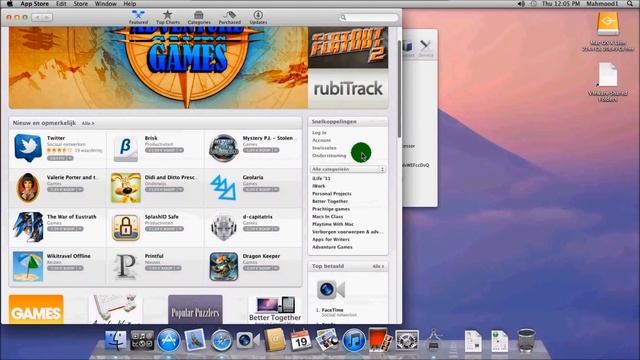Open The War of Eustrath icon
The height and width of the screenshot is (360, 640).
tap(28, 227)
